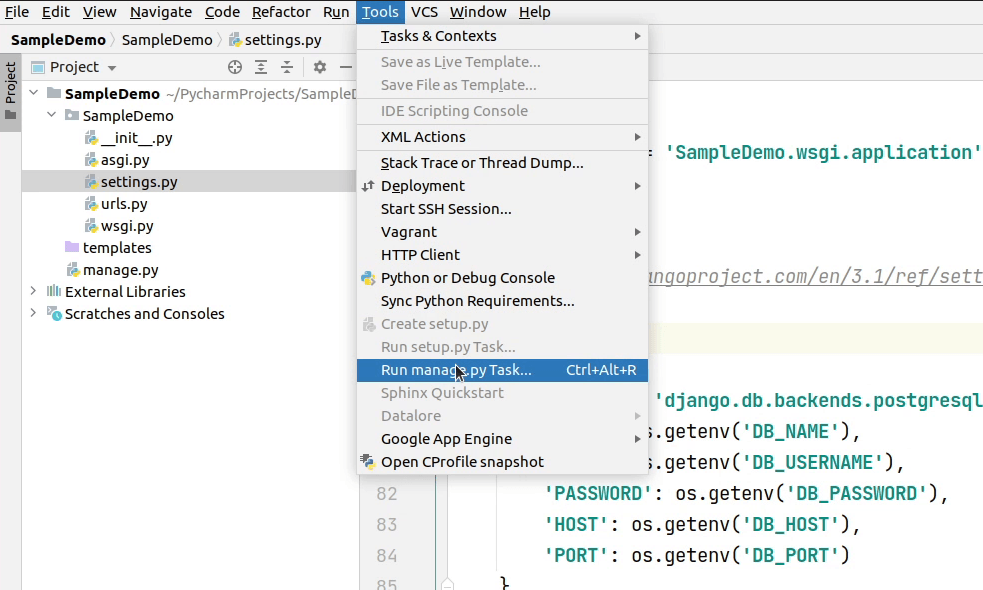Image resolution: width=983 pixels, height=590 pixels.
Task: Collapse the SampleDemo project root node
Action: coord(33,93)
